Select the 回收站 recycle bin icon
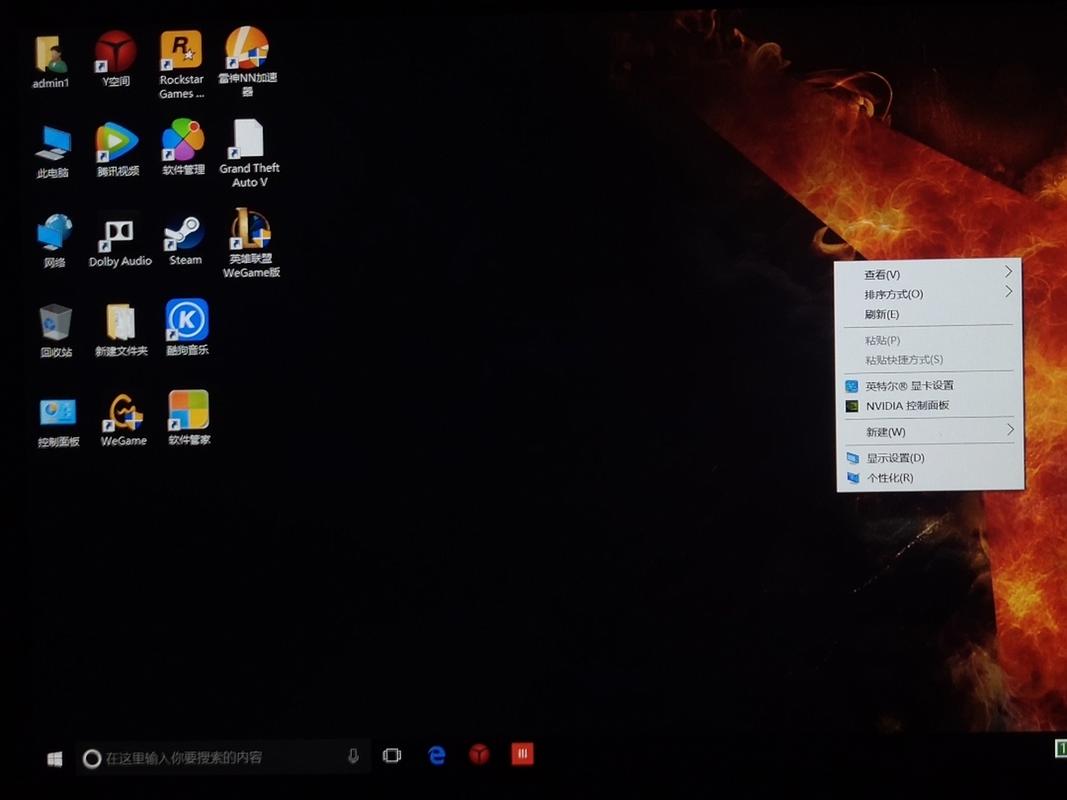1067x800 pixels. click(x=56, y=323)
